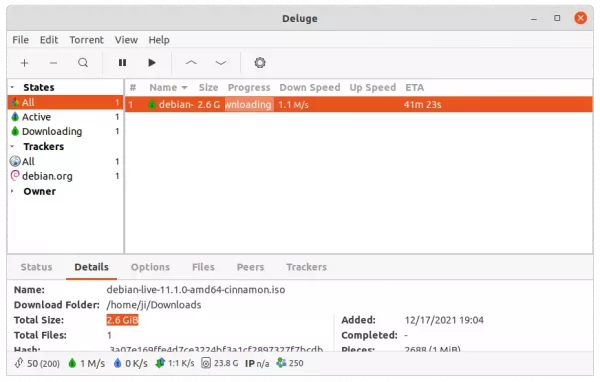The width and height of the screenshot is (600, 382).
Task: Pause the selected torrent
Action: pyautogui.click(x=122, y=63)
